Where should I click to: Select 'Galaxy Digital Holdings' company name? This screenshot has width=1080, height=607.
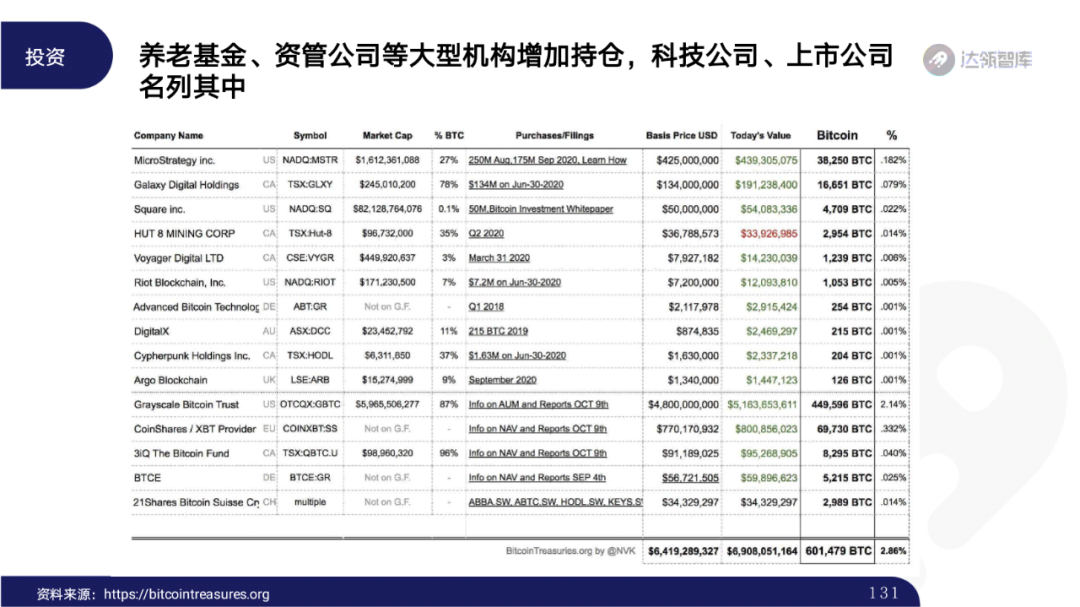[187, 185]
